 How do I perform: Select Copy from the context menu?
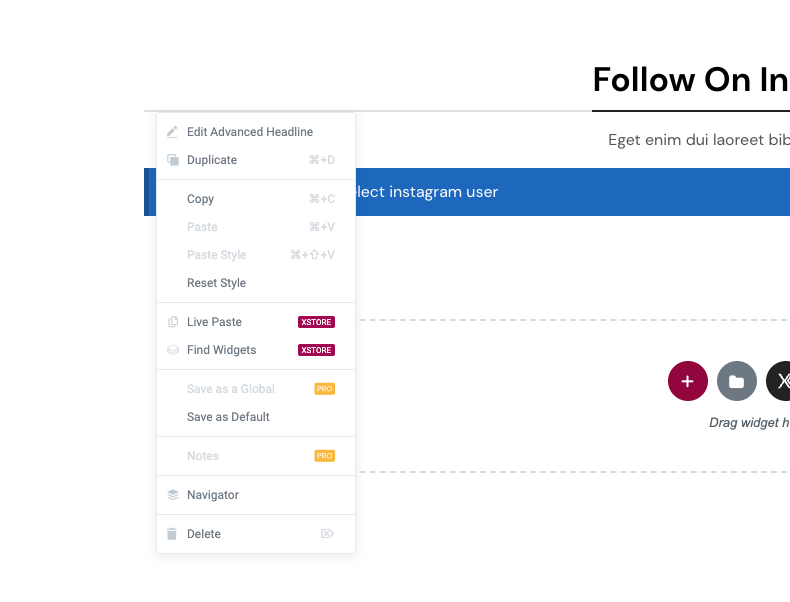click(x=201, y=199)
